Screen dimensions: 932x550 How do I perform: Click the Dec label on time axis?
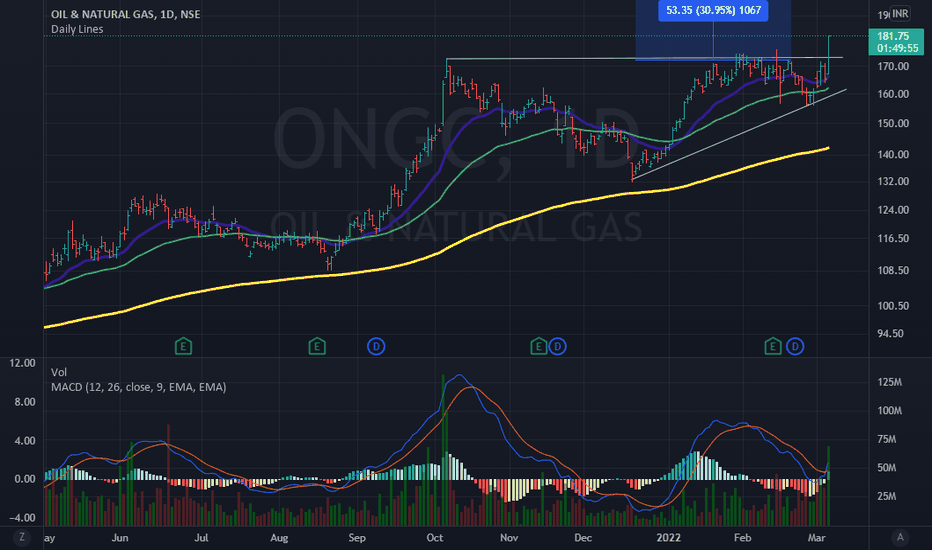tap(583, 538)
